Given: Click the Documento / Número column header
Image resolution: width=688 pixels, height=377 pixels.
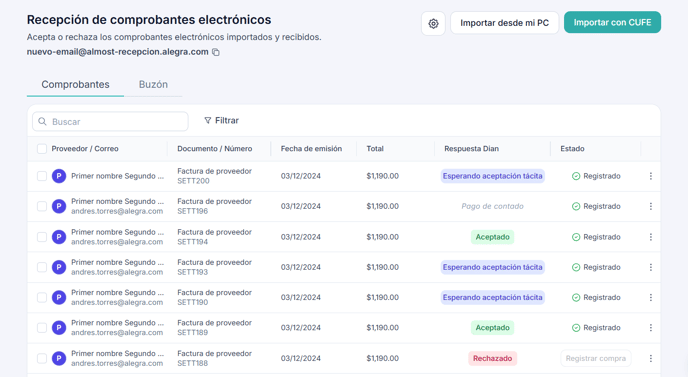Looking at the screenshot, I should tap(215, 149).
